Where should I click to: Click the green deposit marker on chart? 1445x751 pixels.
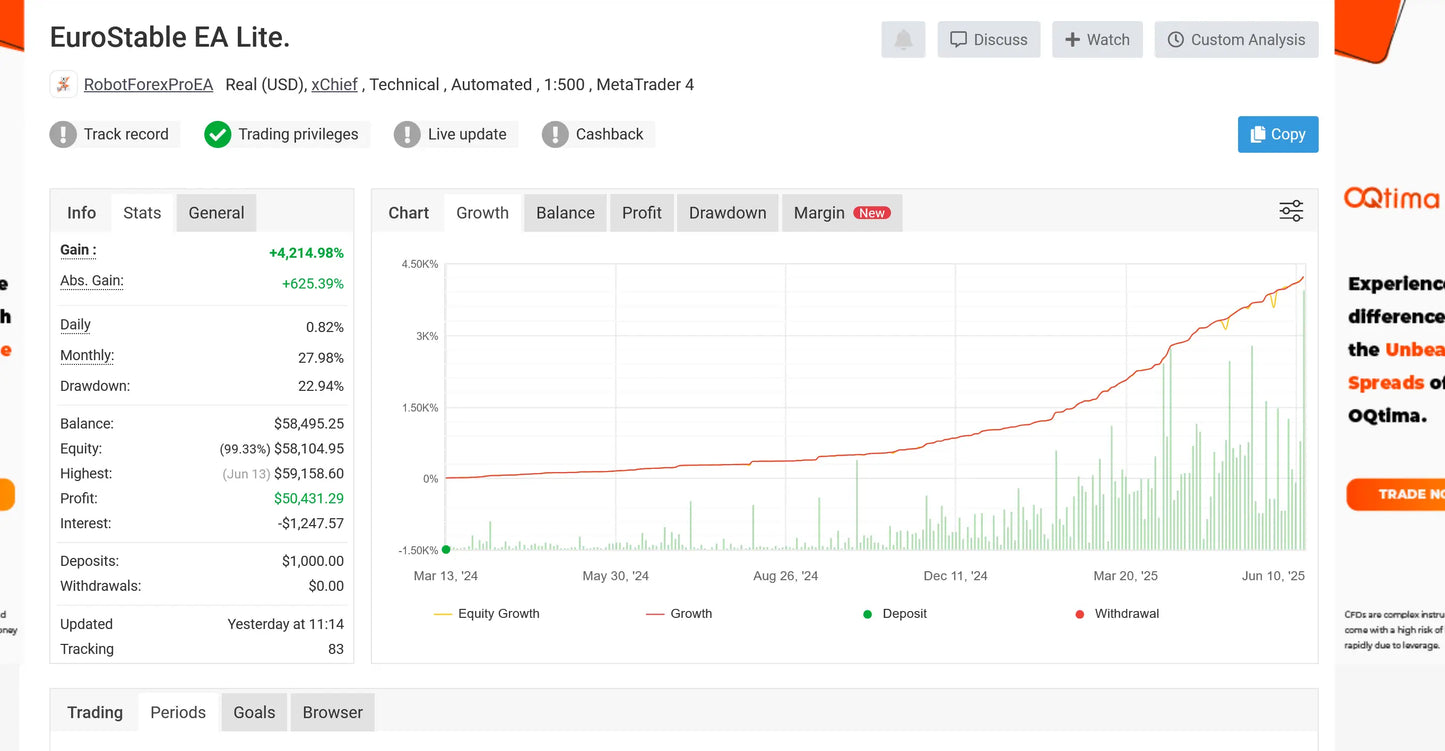[446, 549]
